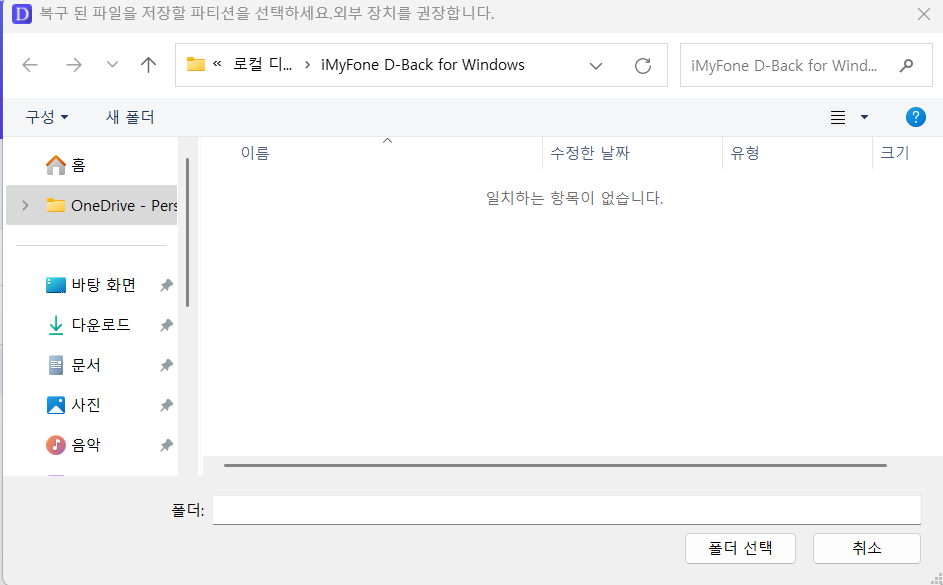Click the magnifier search icon
The width and height of the screenshot is (943, 585).
point(906,65)
